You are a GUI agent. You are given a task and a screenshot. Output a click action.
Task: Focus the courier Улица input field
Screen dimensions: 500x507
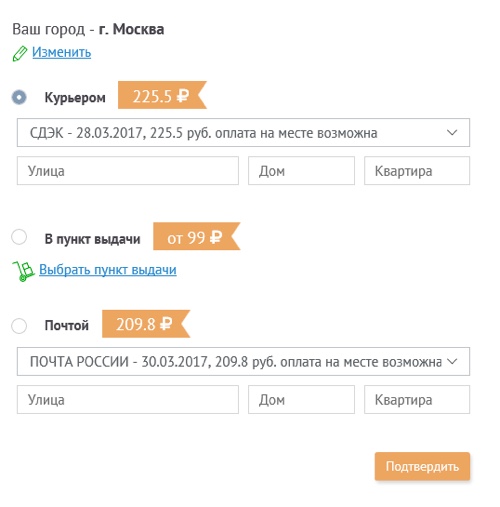tap(128, 171)
